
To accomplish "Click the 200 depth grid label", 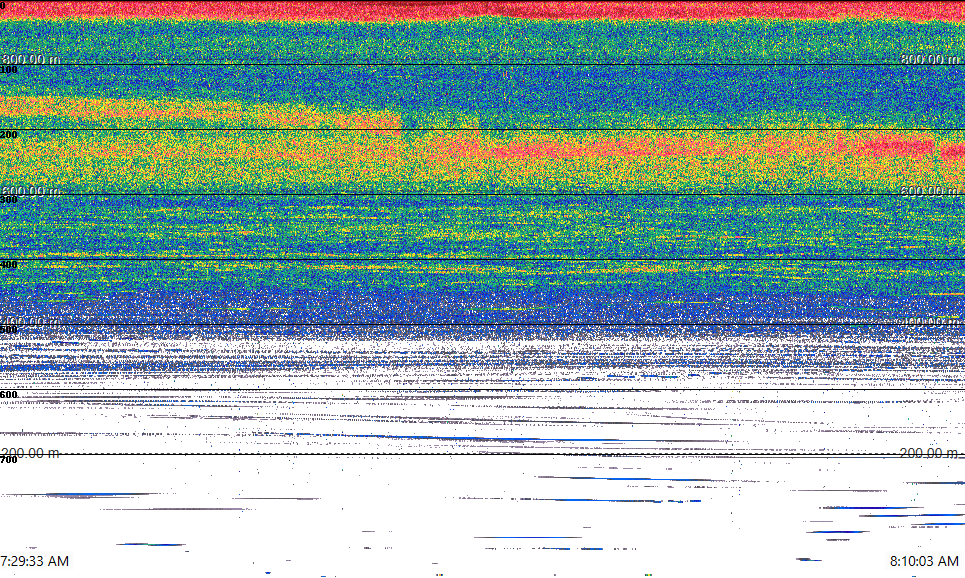I will (9, 135).
